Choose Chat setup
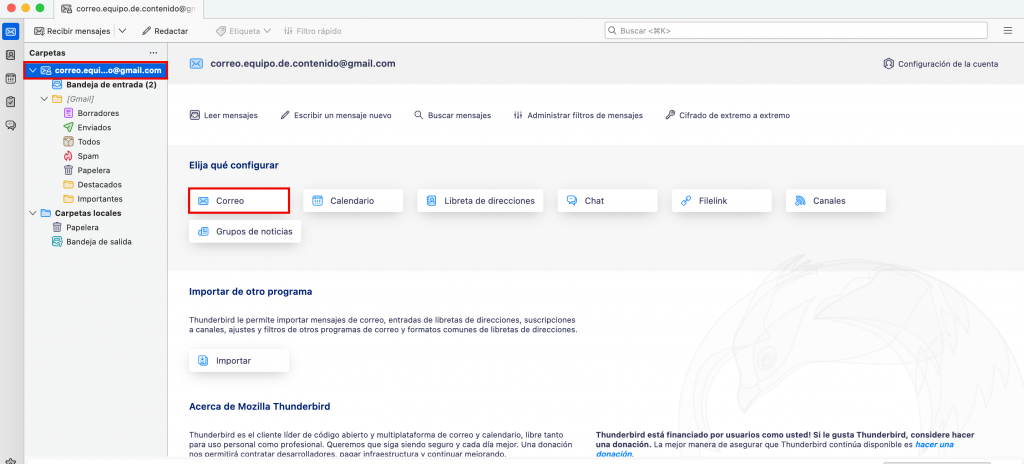Viewport: 1024px width, 464px height. [607, 201]
